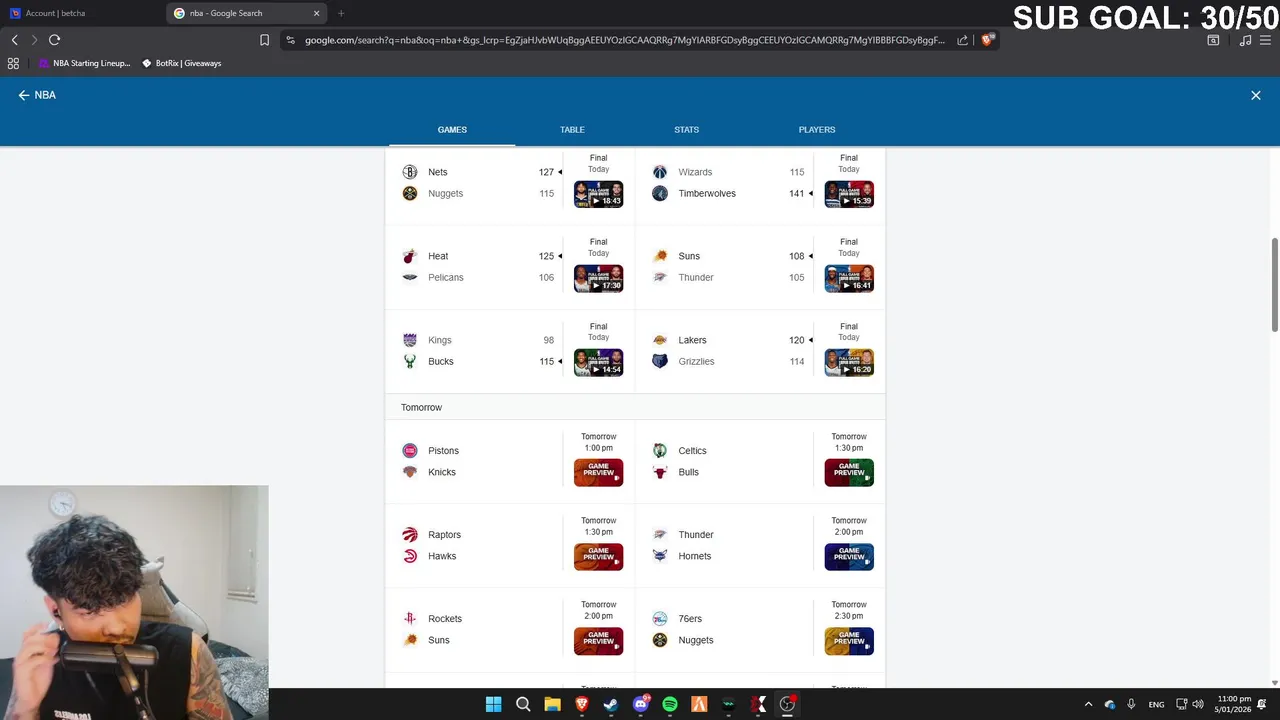
Task: Play Nets vs Nuggets highlights video
Action: click(599, 194)
